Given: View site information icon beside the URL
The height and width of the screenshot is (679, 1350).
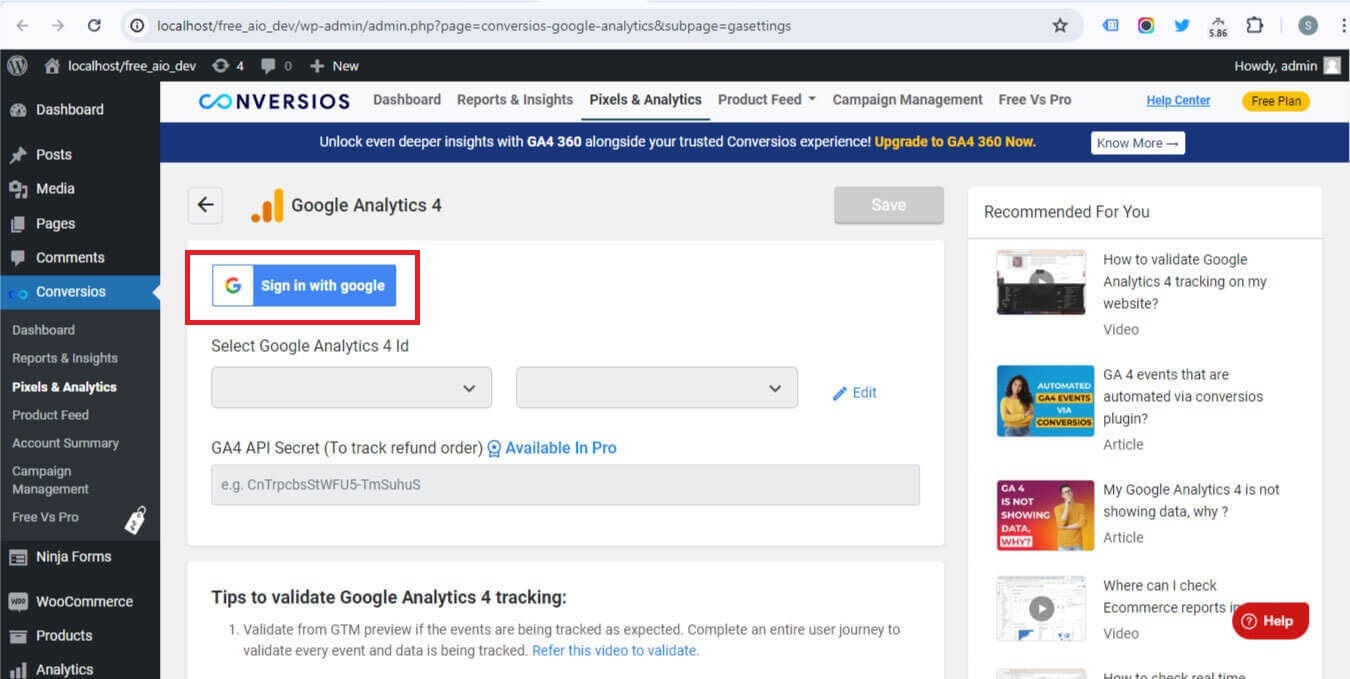Looking at the screenshot, I should point(138,26).
